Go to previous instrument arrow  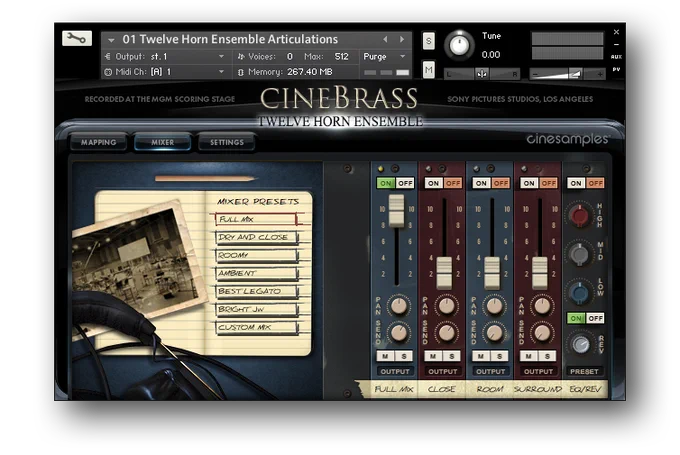coord(385,39)
